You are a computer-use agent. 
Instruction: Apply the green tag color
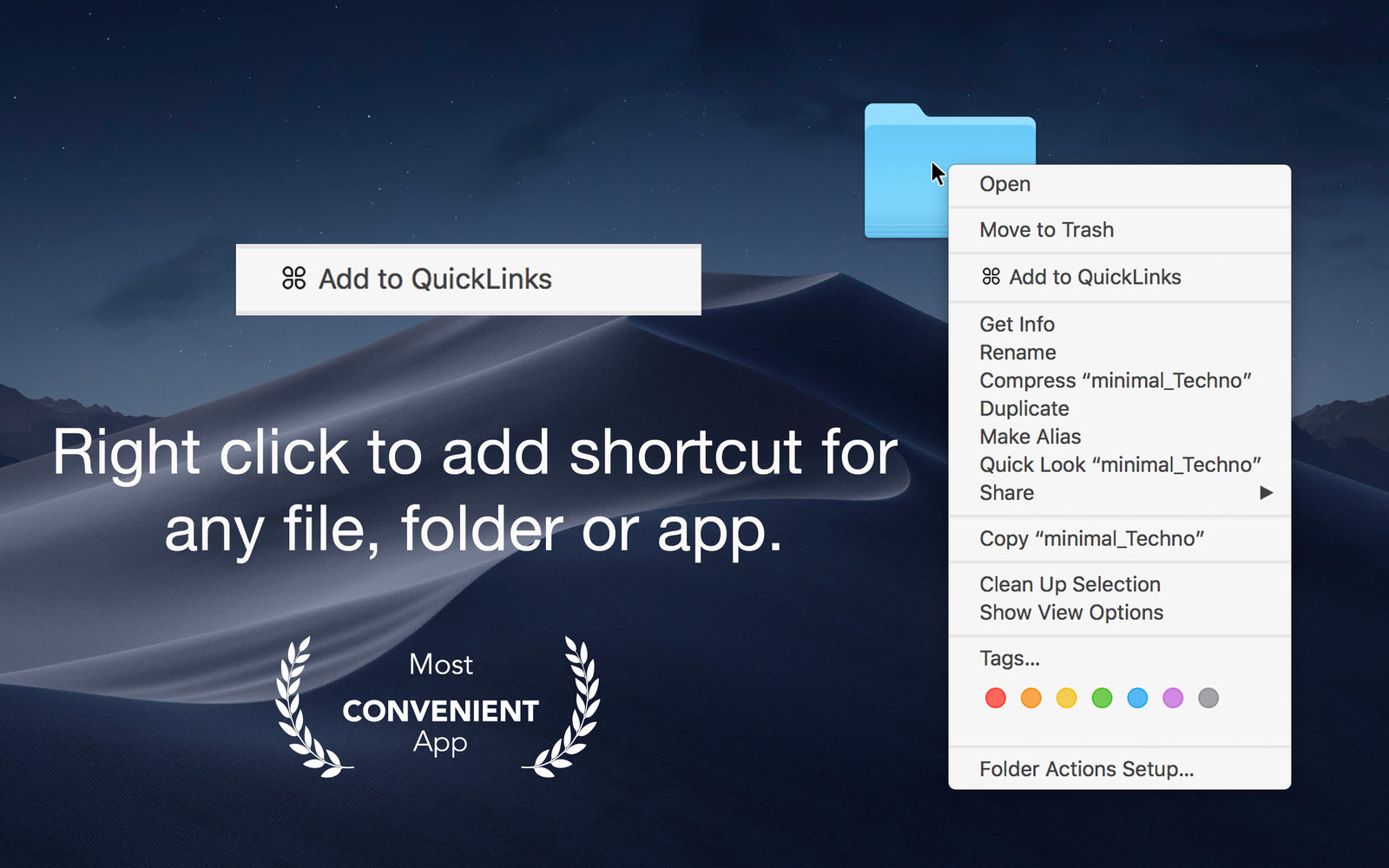[x=1103, y=698]
